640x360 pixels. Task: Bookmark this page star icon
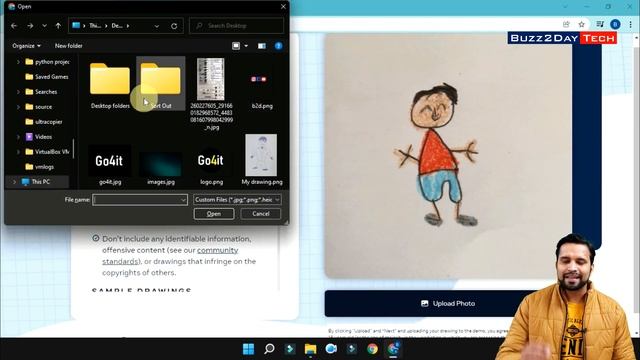(x=582, y=24)
